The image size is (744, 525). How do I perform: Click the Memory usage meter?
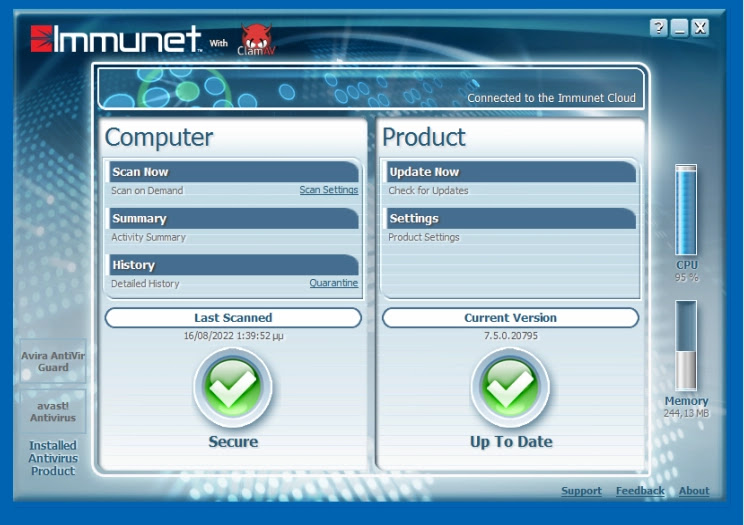(x=686, y=345)
